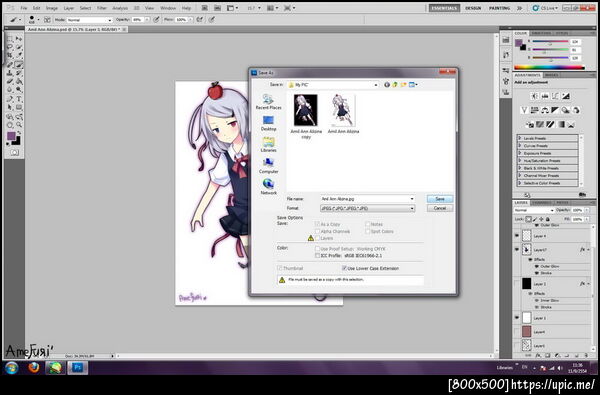The width and height of the screenshot is (600, 395).
Task: Click the Black & White adjustment icon
Action: [x=555, y=110]
